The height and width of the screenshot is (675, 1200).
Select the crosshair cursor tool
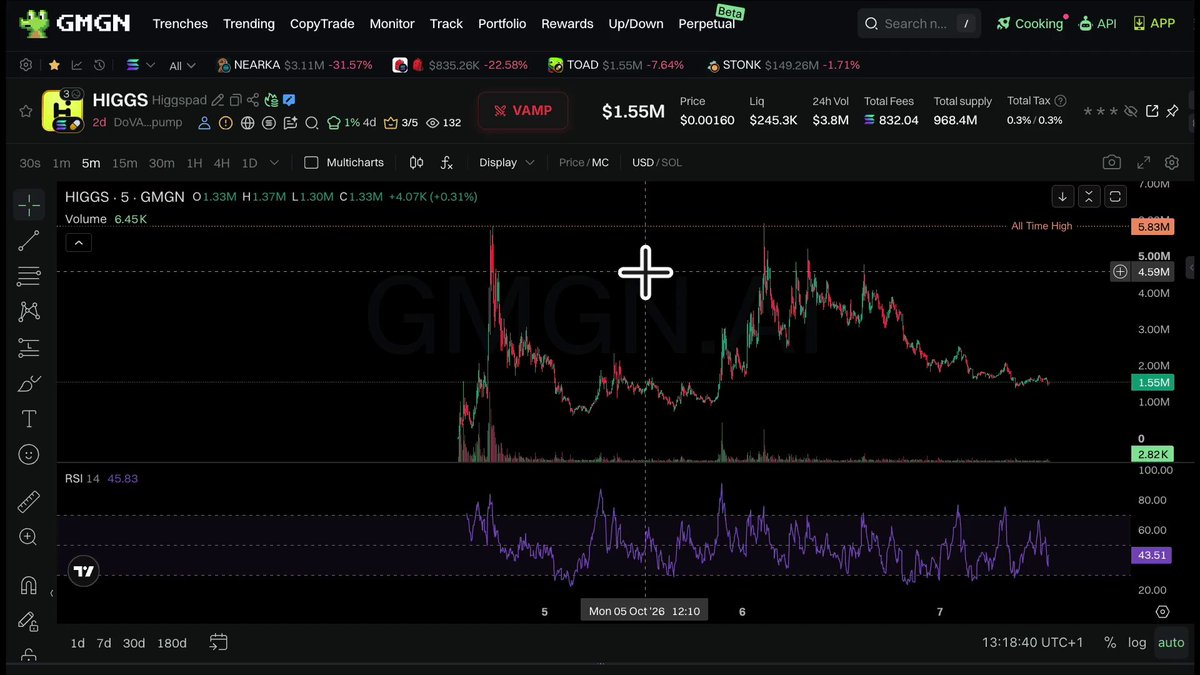[x=29, y=205]
